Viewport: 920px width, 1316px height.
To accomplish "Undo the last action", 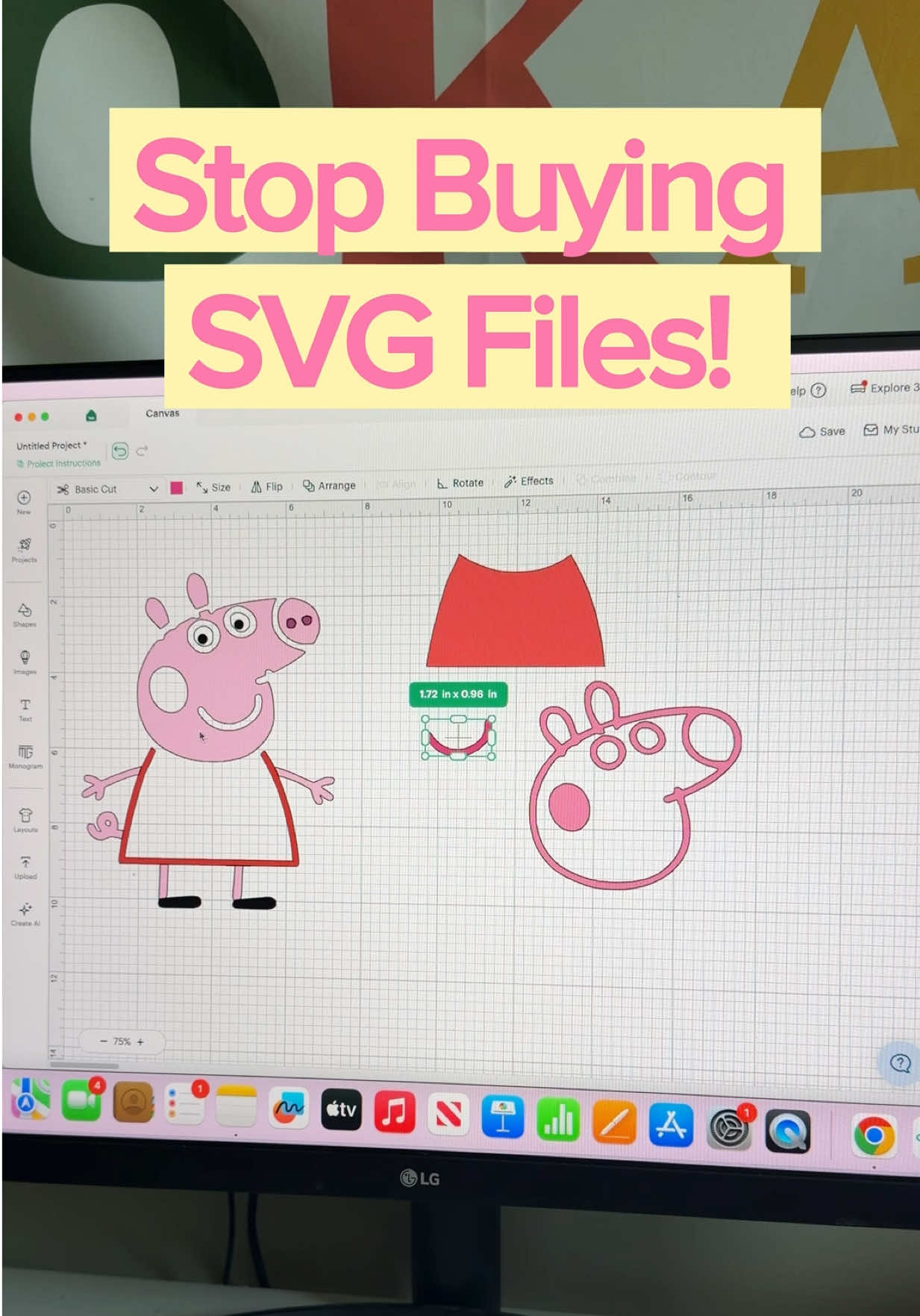I will pos(119,451).
